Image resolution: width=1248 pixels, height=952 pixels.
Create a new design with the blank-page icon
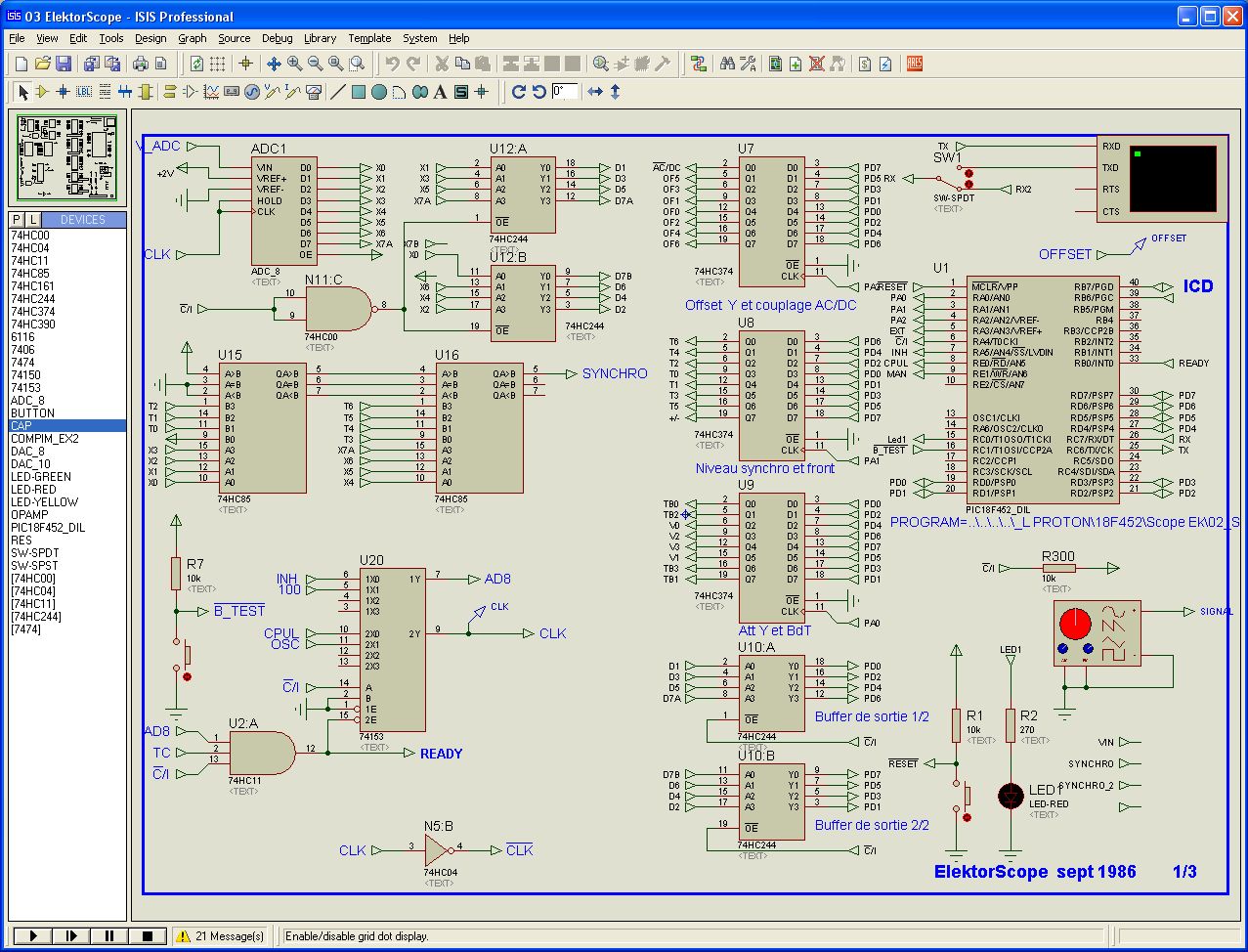(x=22, y=64)
